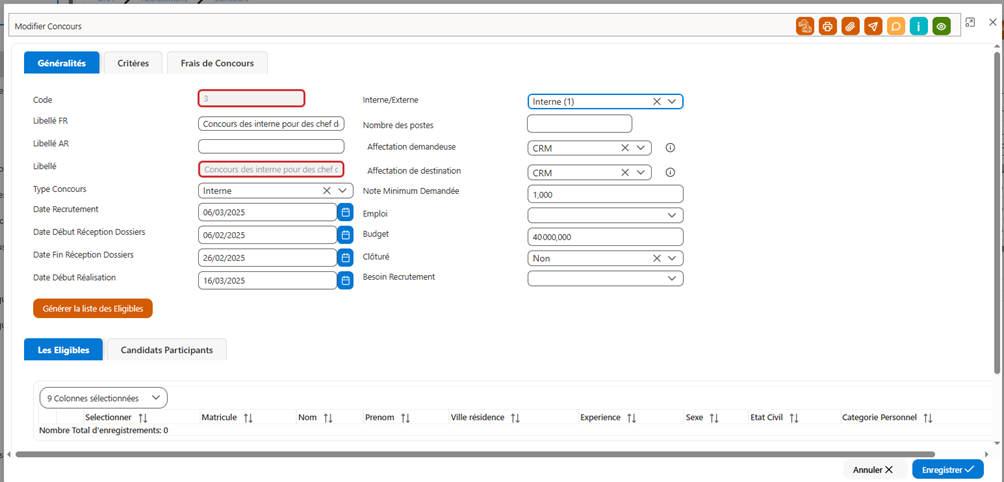Clear the Type Concours Interne value
This screenshot has height=482, width=1004.
tap(327, 190)
